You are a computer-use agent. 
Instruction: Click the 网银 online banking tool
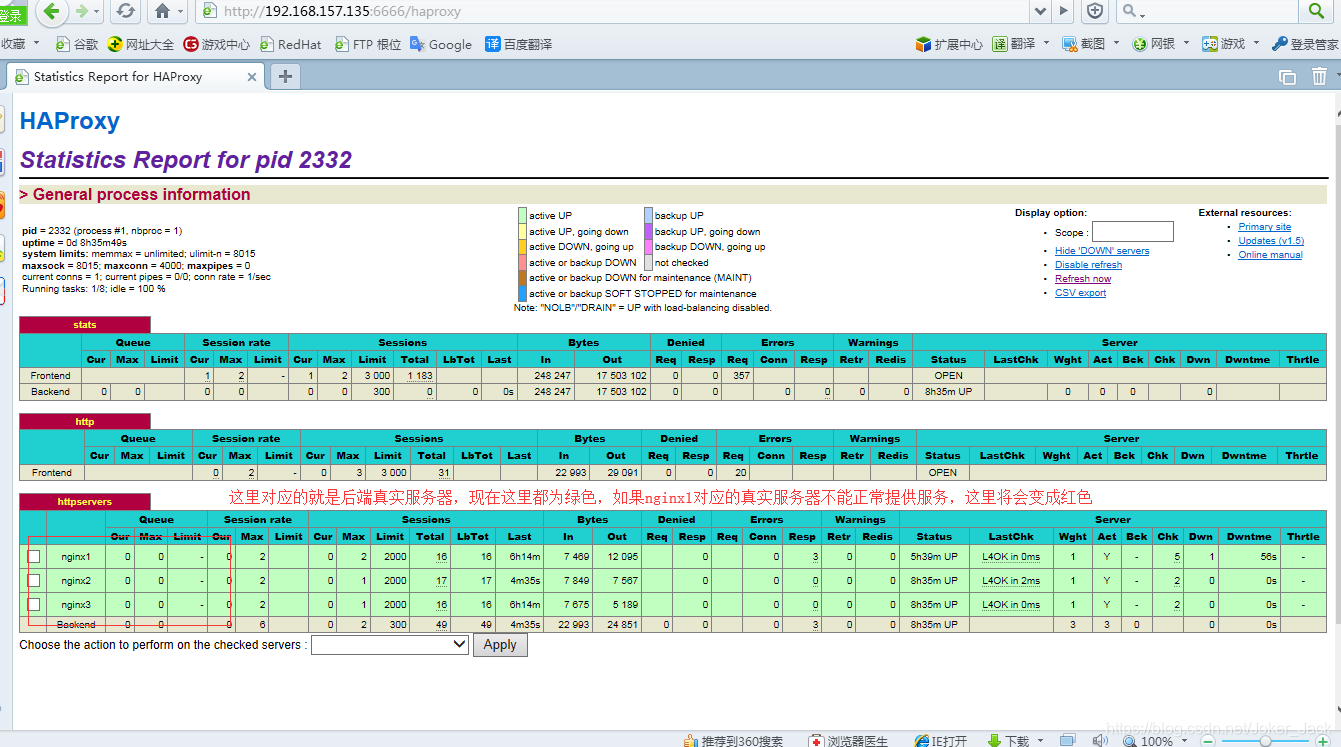pyautogui.click(x=1154, y=44)
